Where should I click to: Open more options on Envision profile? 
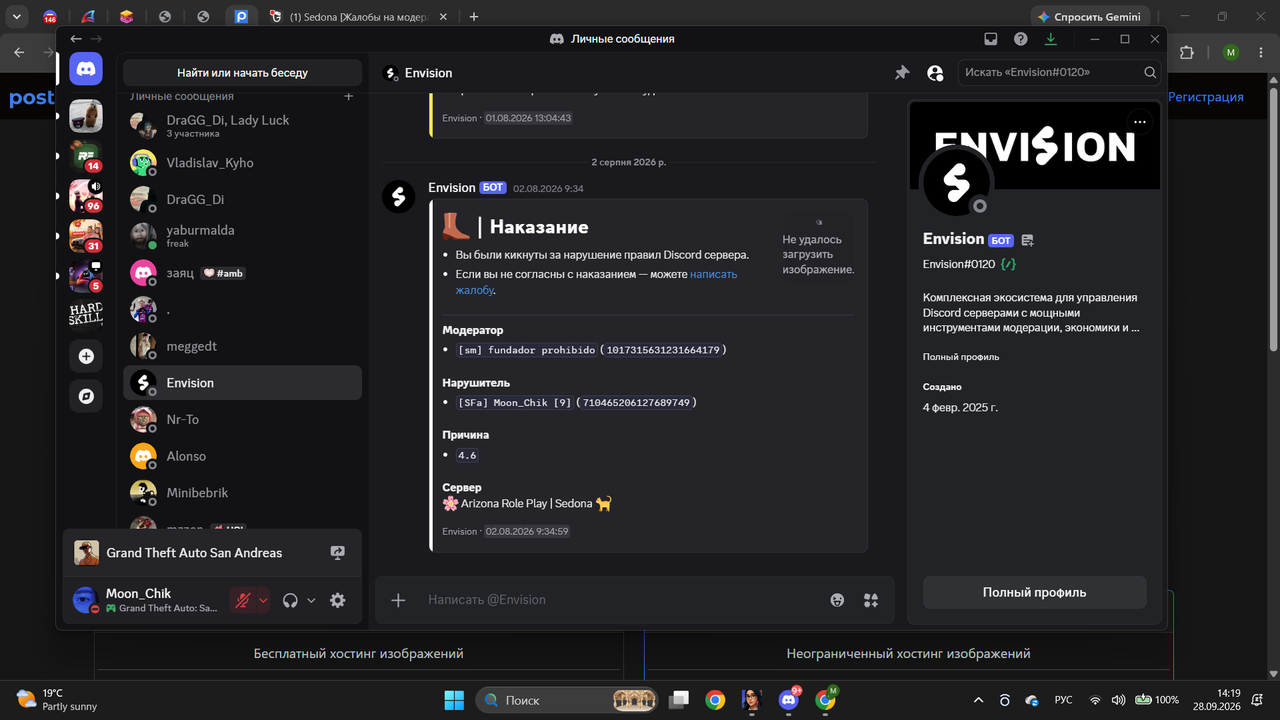[1139, 122]
